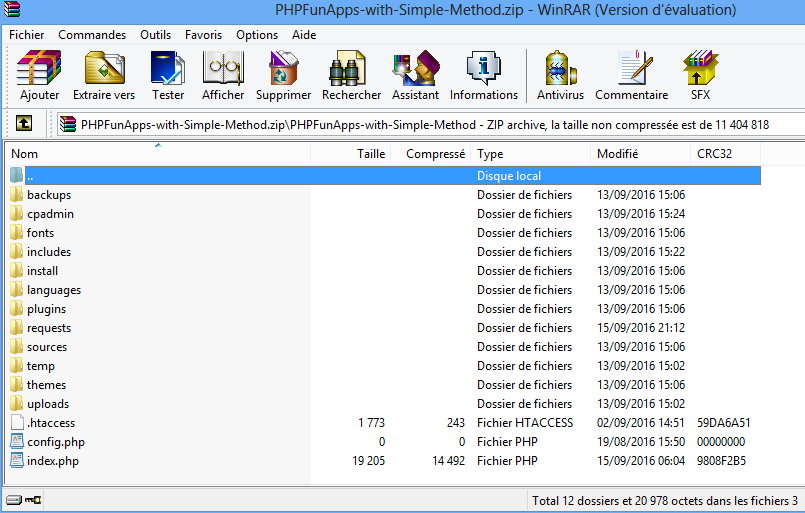This screenshot has height=513, width=805.
Task: Sort by the Taille column header
Action: click(351, 154)
